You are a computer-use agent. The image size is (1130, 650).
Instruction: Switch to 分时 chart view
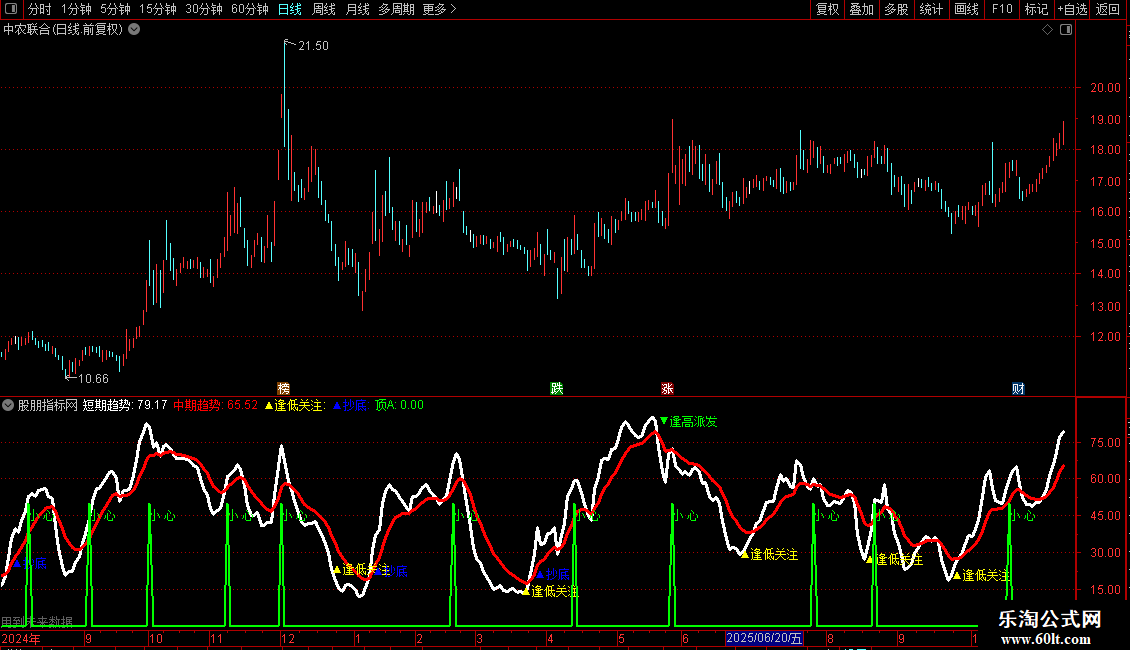click(40, 9)
